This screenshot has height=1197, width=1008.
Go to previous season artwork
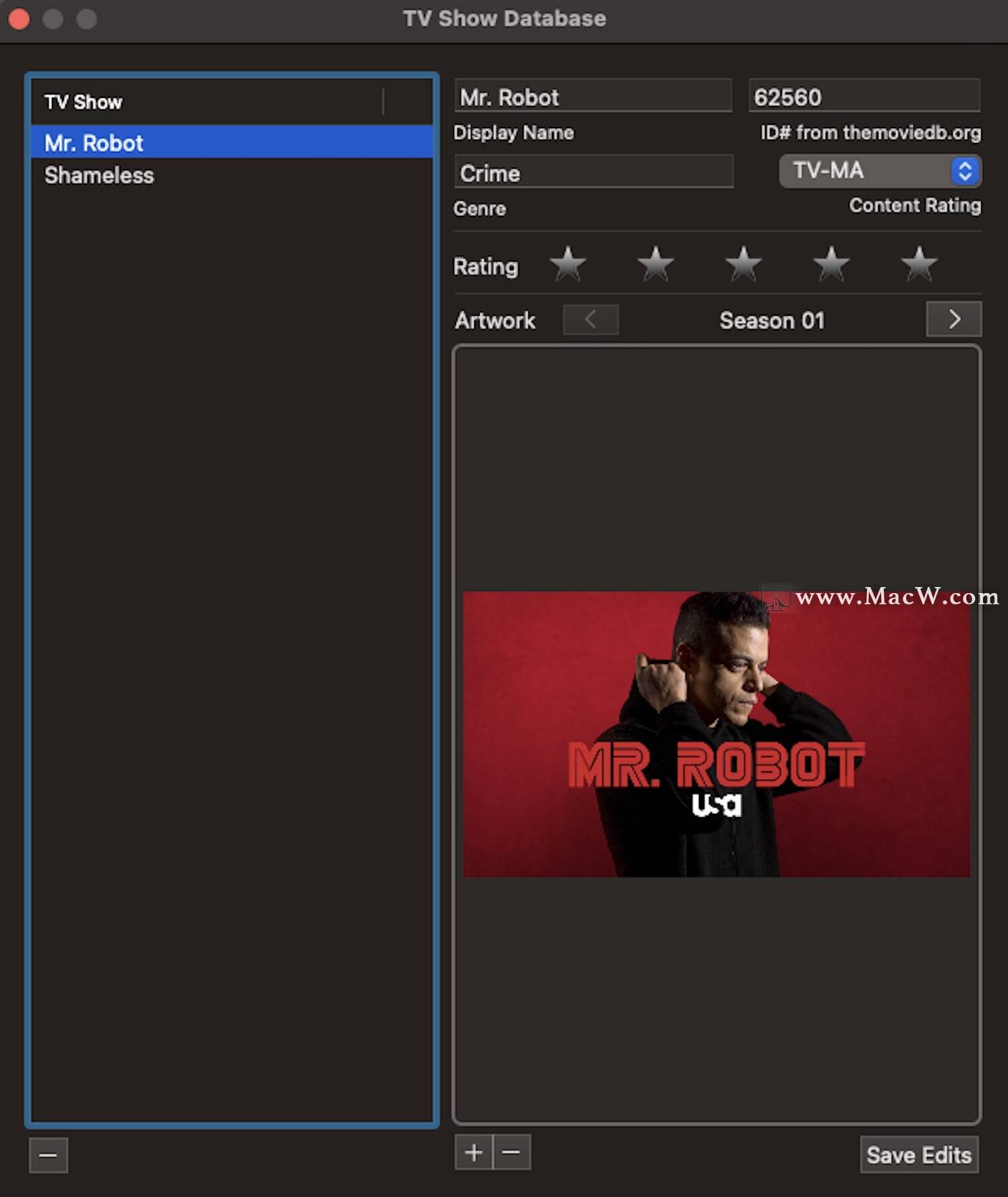pyautogui.click(x=591, y=319)
